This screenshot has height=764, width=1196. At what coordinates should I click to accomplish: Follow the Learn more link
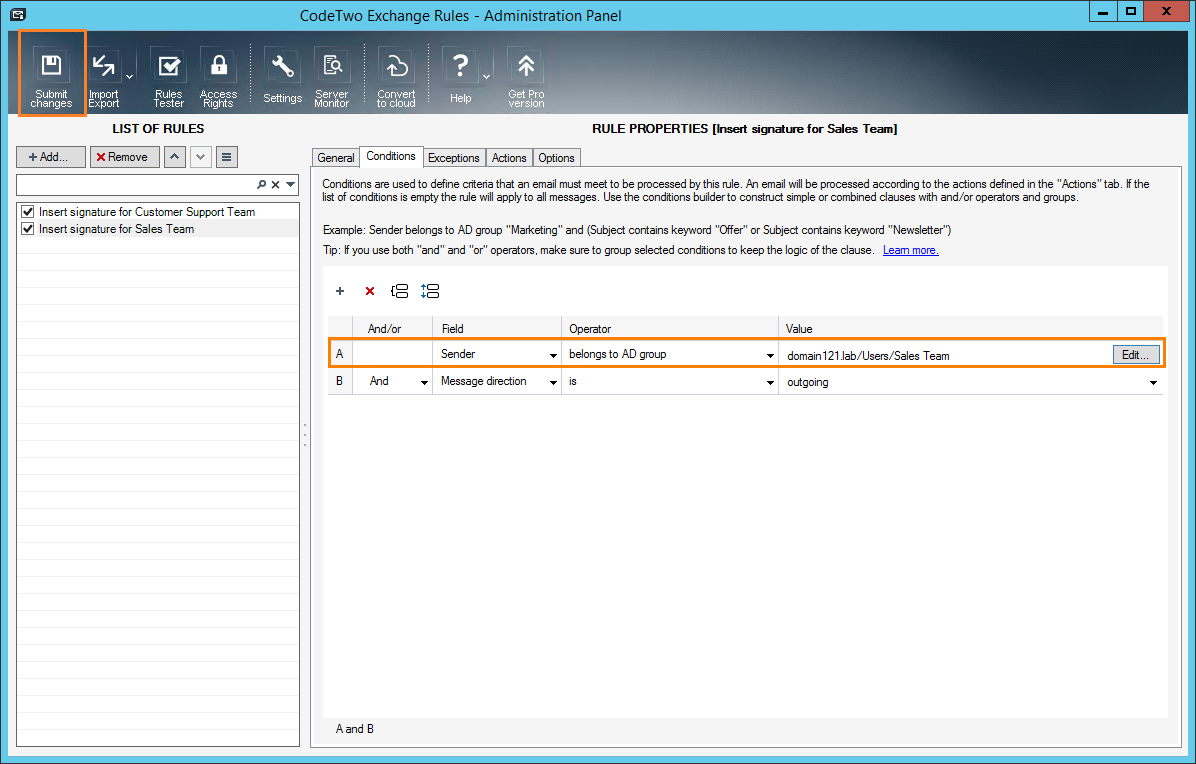[x=911, y=250]
